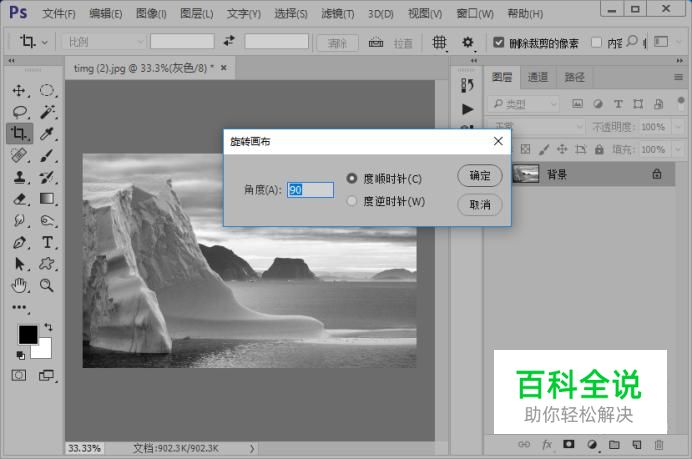Select the Hand tool

pos(19,286)
